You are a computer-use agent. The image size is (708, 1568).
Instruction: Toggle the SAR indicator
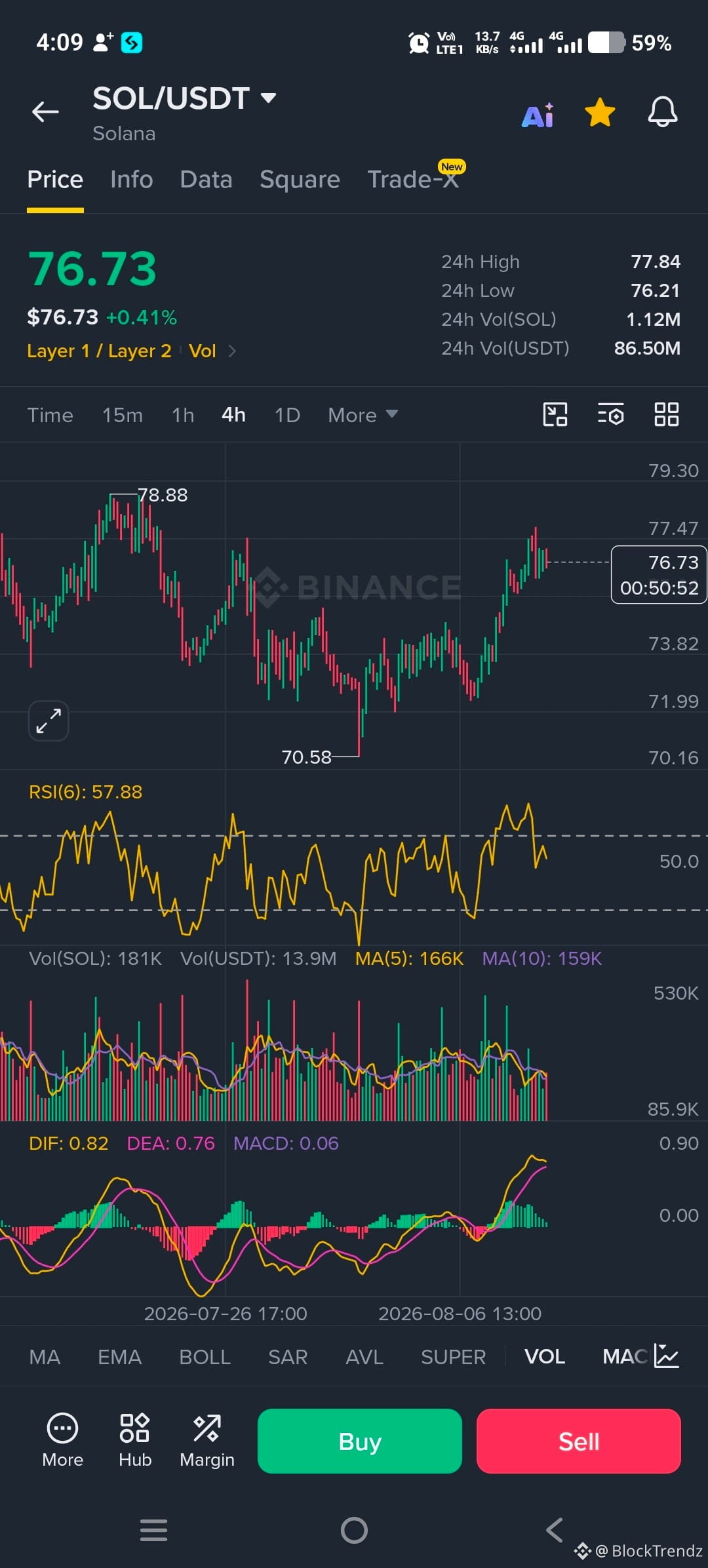[x=288, y=1357]
